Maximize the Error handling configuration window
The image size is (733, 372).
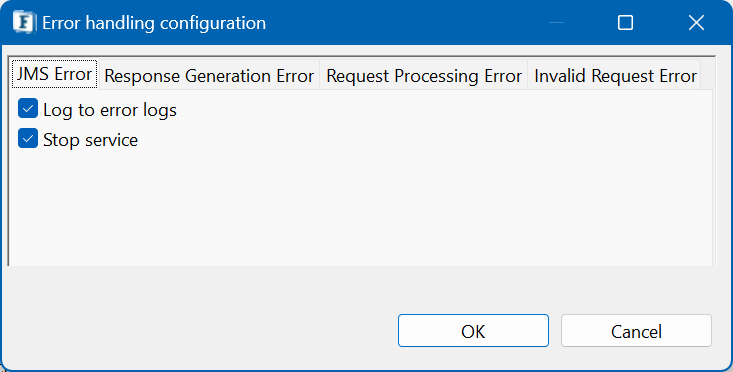(625, 22)
